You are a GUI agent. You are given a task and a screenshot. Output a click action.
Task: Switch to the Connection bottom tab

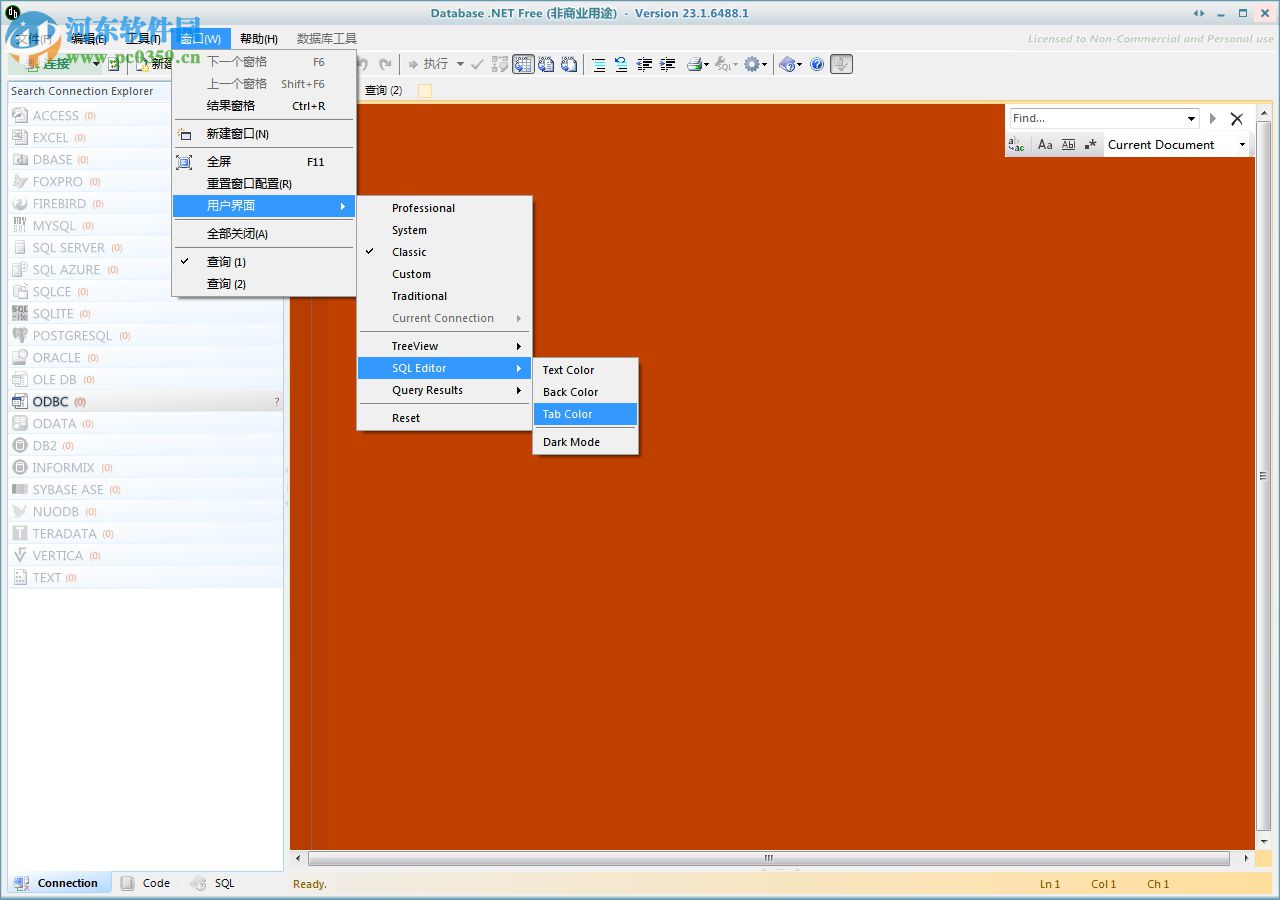click(57, 883)
